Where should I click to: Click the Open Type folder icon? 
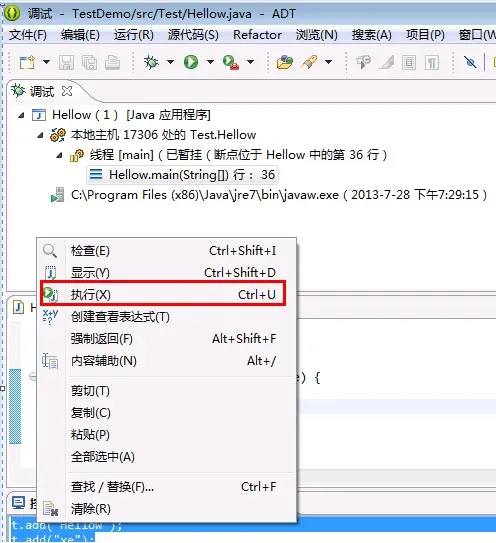(x=284, y=63)
